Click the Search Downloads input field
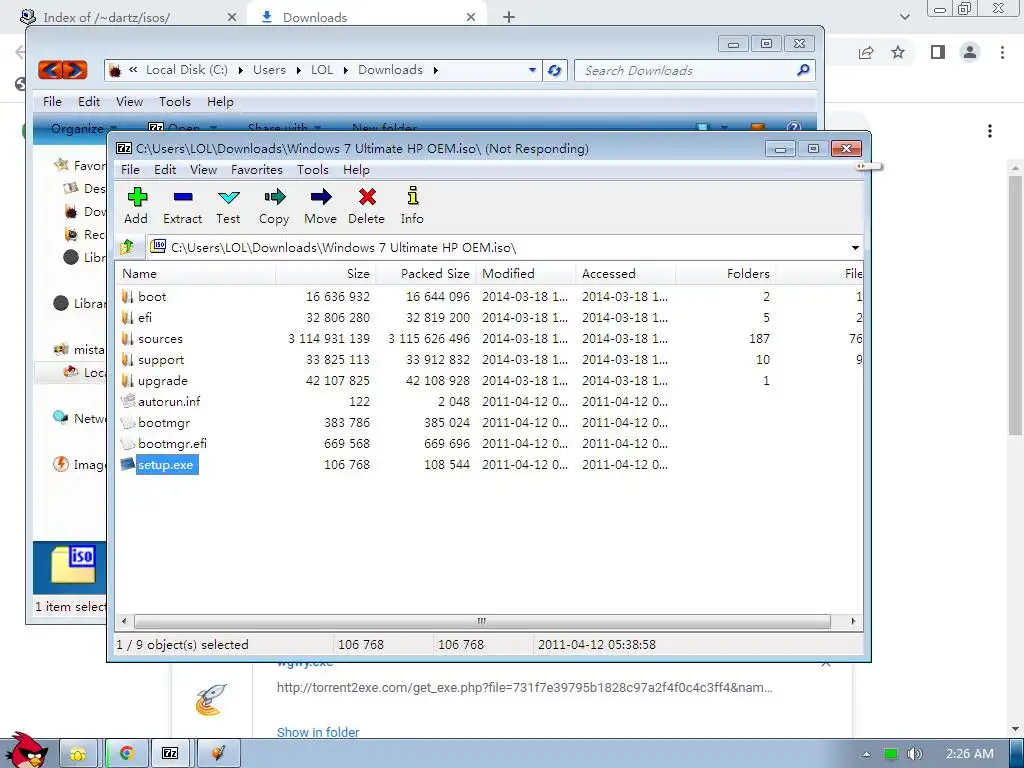This screenshot has width=1024, height=768. [694, 70]
